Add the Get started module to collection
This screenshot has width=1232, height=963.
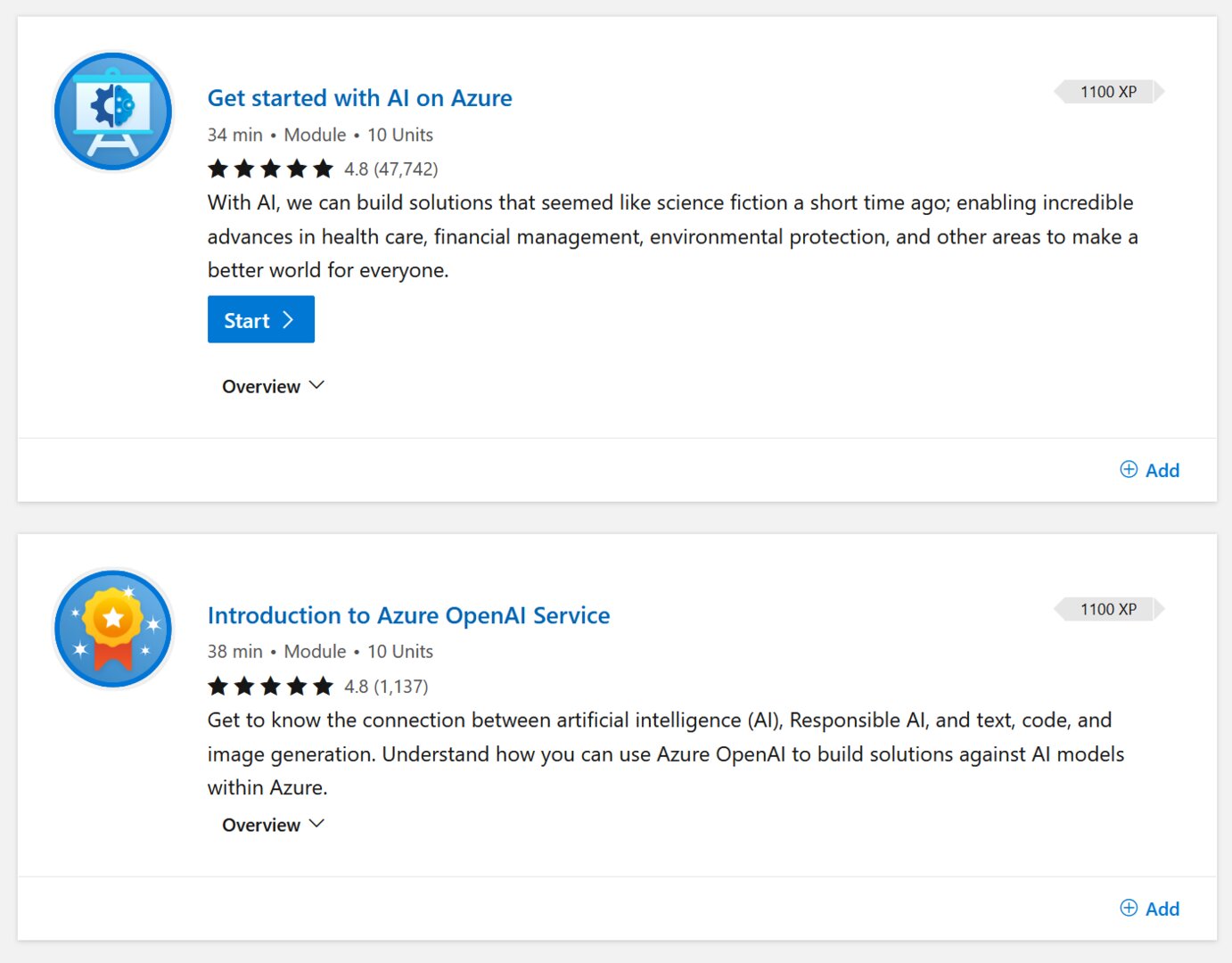click(1162, 469)
